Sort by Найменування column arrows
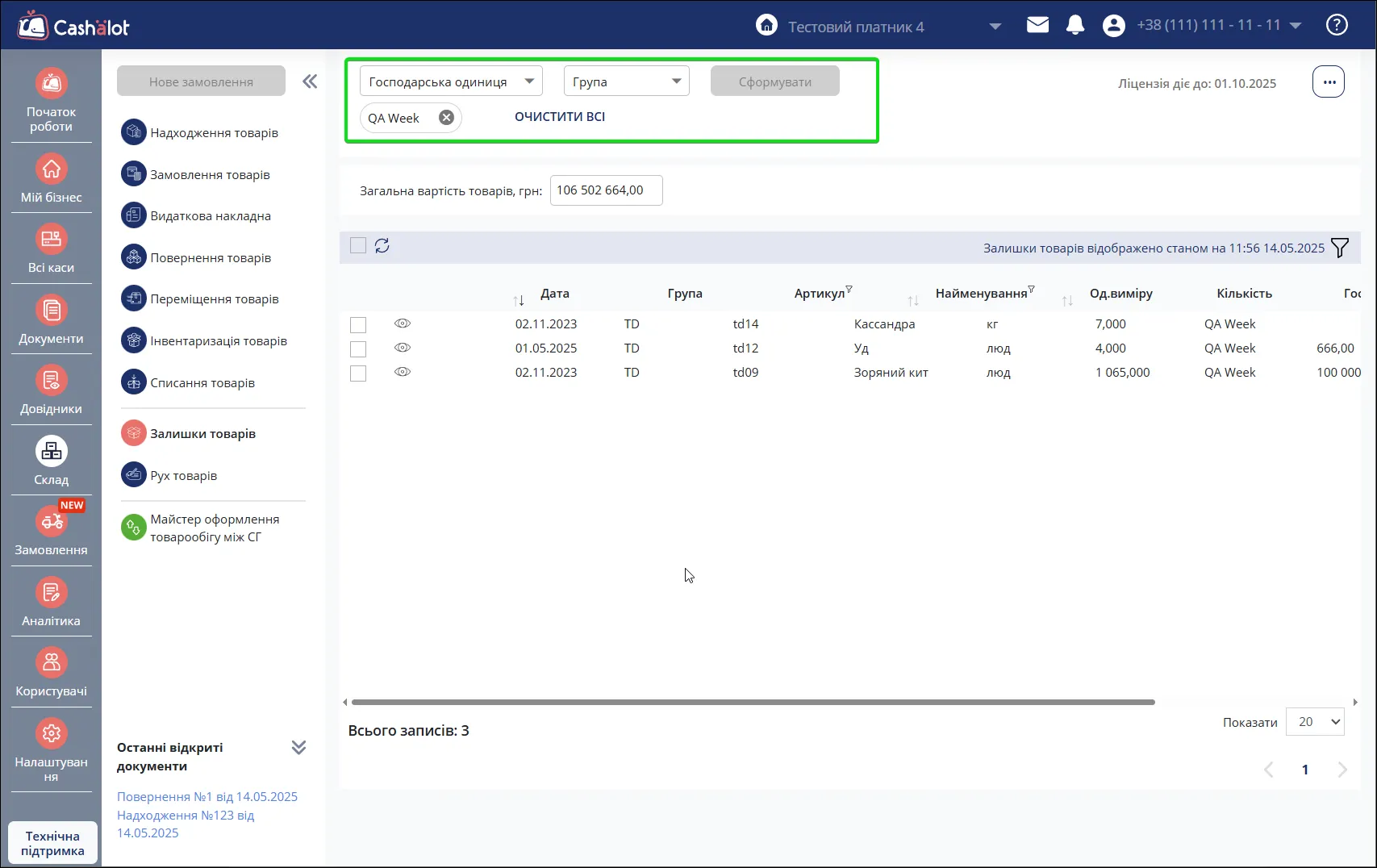This screenshot has height=868, width=1377. pos(1067,300)
